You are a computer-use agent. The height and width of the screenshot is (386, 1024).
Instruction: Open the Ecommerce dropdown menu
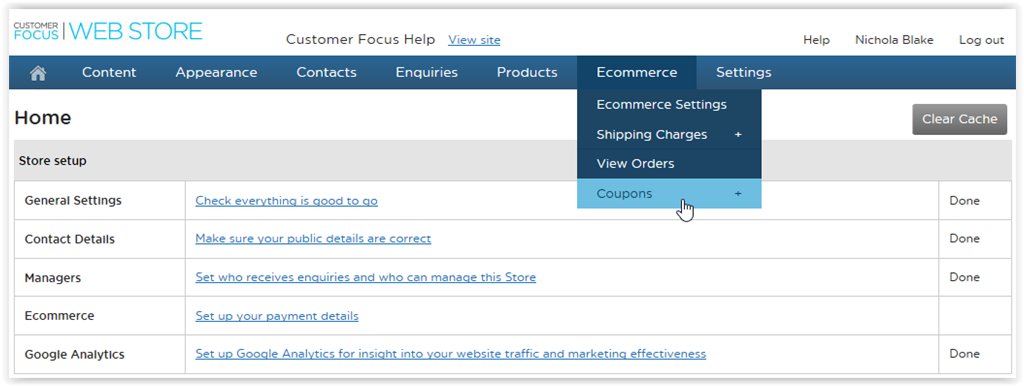637,72
